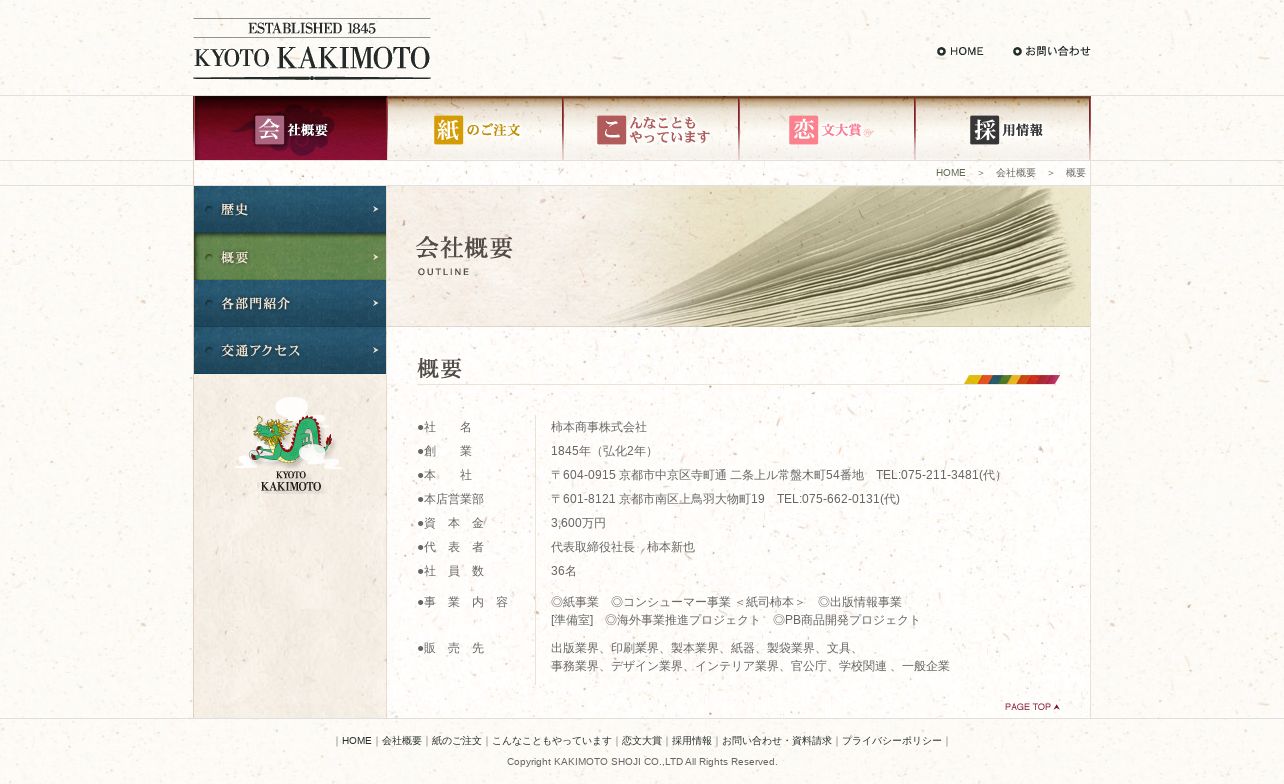Open the こんなこともやっています navigation tab

click(651, 129)
